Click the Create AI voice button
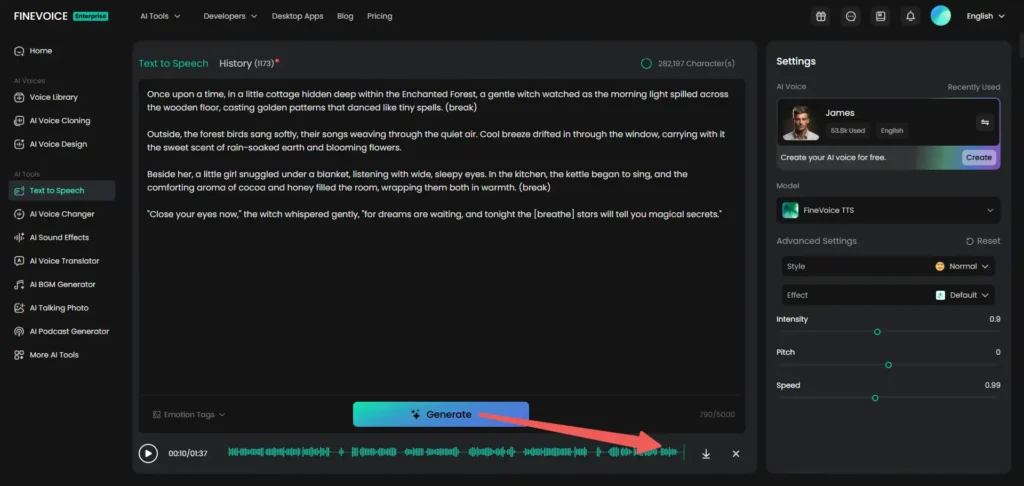 click(x=978, y=157)
